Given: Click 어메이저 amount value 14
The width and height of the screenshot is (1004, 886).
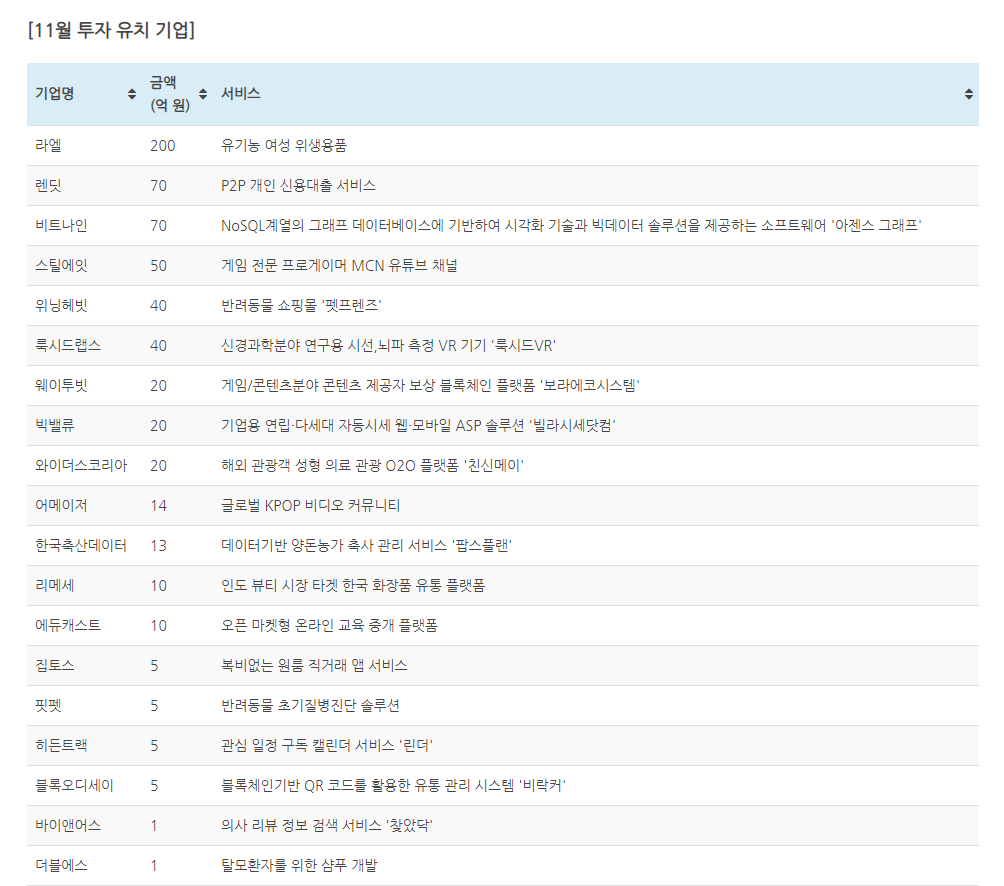Looking at the screenshot, I should [x=158, y=506].
